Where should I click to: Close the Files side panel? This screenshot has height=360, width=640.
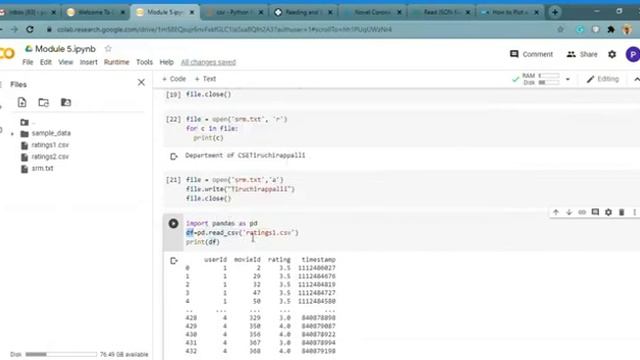[x=141, y=82]
